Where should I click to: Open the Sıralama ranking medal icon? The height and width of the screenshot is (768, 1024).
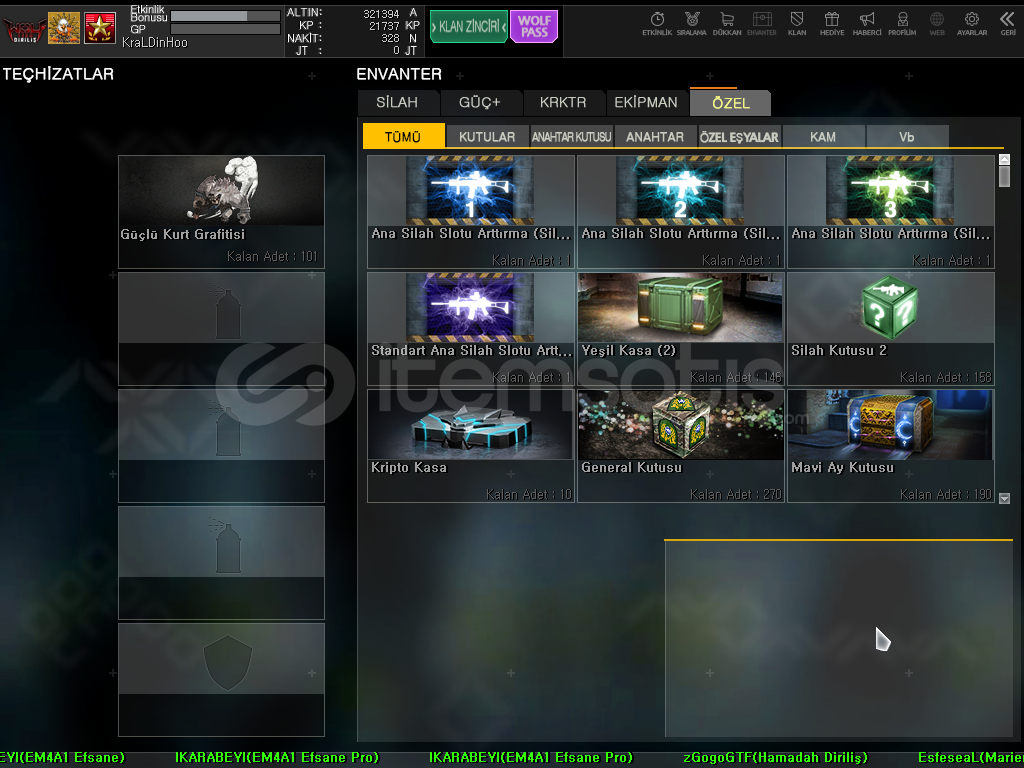[692, 24]
